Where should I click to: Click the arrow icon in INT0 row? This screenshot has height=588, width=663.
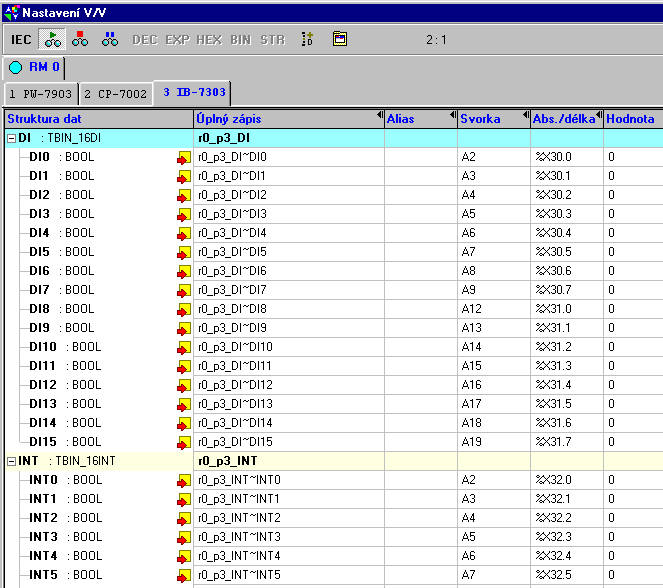(184, 481)
